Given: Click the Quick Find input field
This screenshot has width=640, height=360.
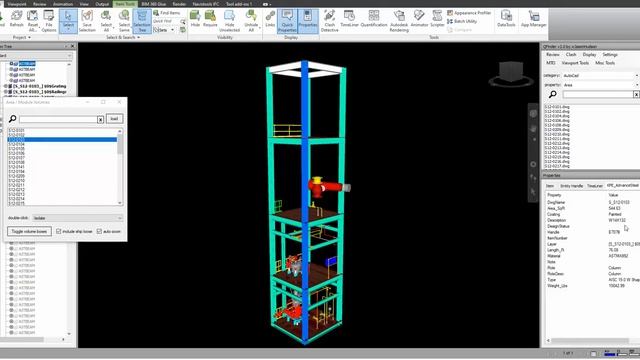Looking at the screenshot, I should tap(166, 21).
